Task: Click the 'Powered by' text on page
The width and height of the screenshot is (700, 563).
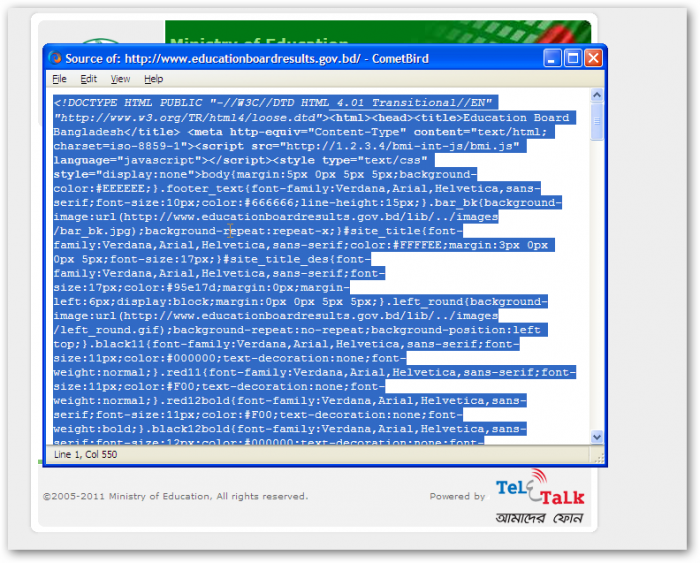Action: point(458,496)
